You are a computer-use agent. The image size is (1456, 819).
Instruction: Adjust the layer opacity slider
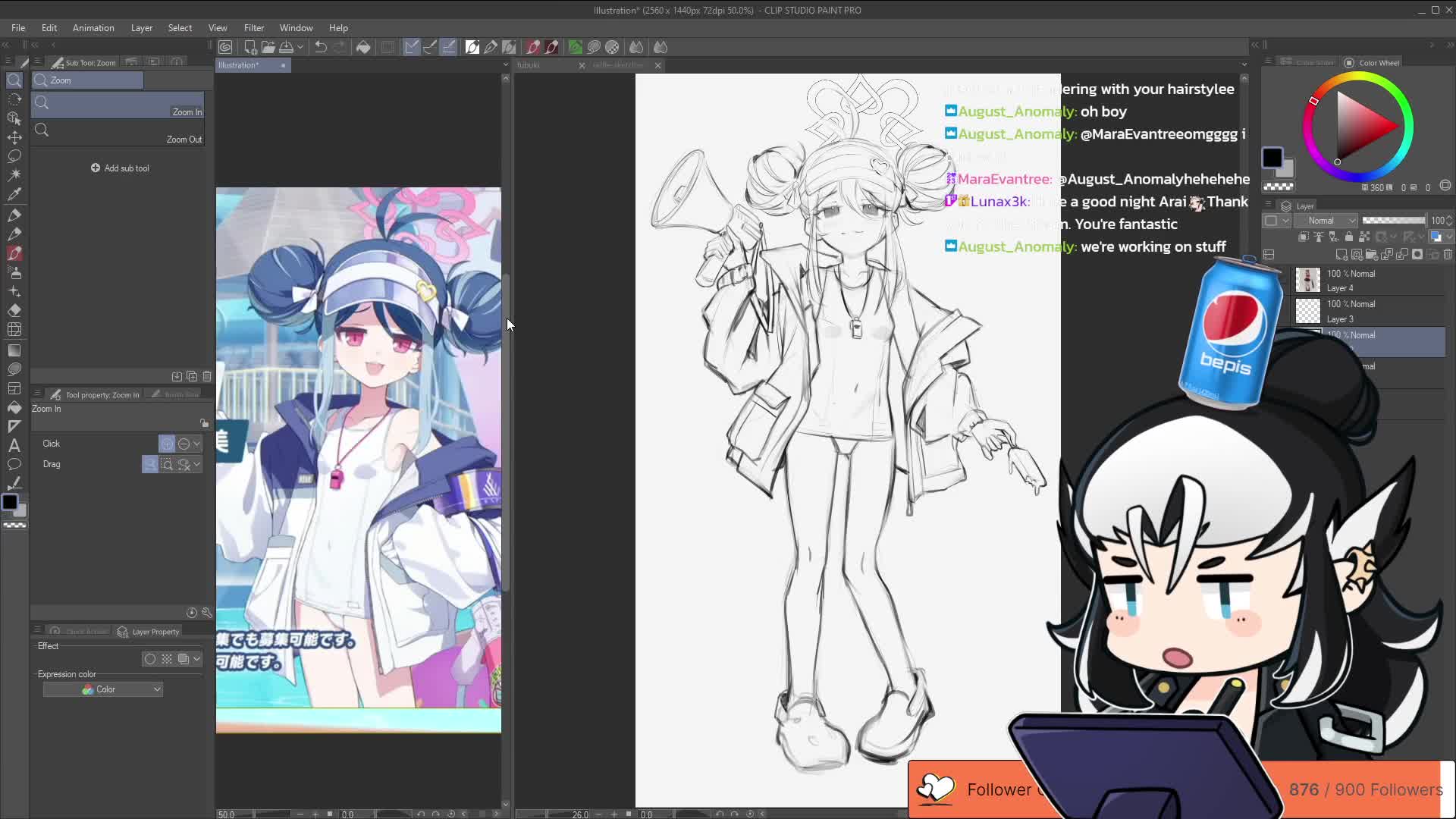(1394, 221)
